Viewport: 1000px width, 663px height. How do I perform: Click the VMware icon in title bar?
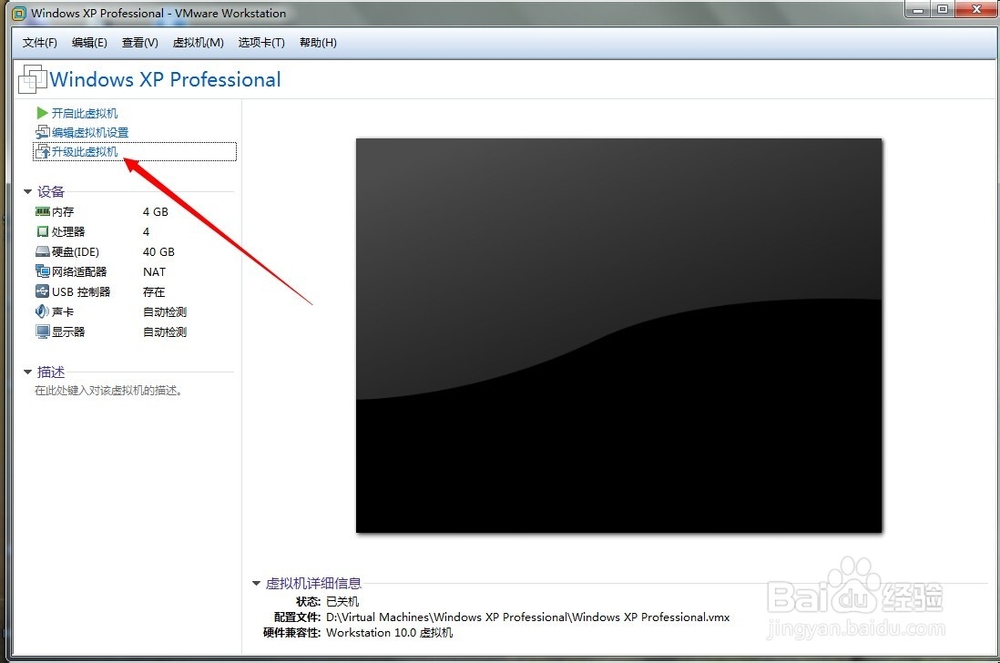pyautogui.click(x=19, y=13)
